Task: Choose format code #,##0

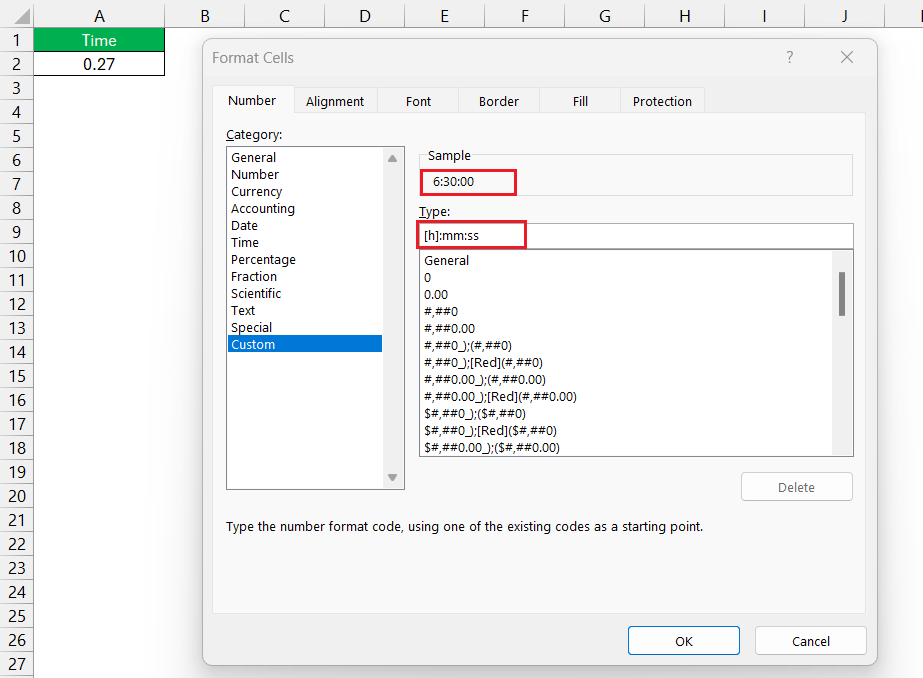Action: point(626,311)
